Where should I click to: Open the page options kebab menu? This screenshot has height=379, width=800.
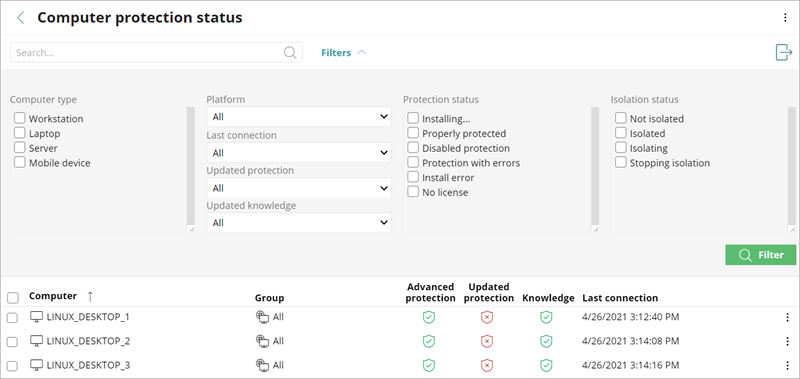[x=785, y=18]
